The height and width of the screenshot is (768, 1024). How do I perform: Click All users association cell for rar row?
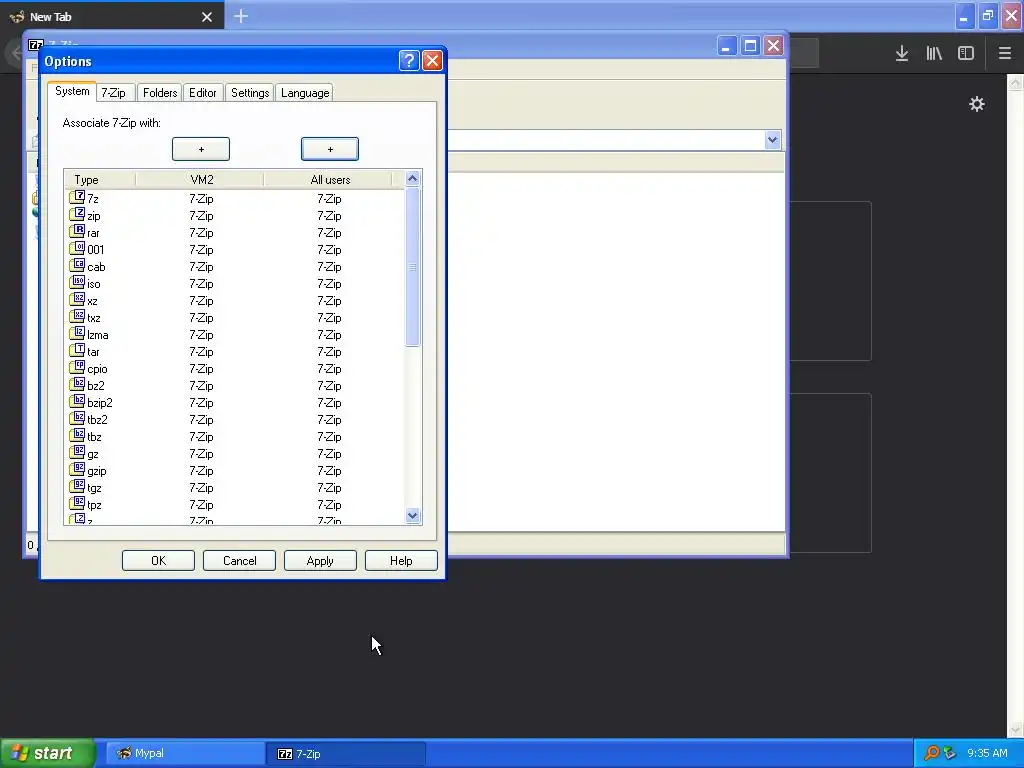point(329,232)
